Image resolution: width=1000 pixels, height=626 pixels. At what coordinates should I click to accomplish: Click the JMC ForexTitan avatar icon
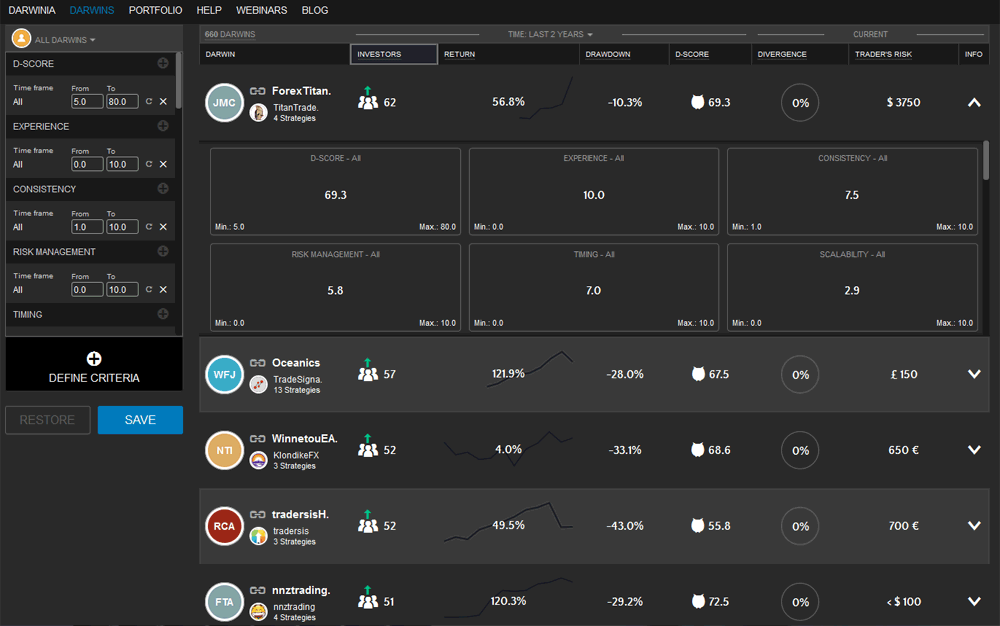[224, 103]
